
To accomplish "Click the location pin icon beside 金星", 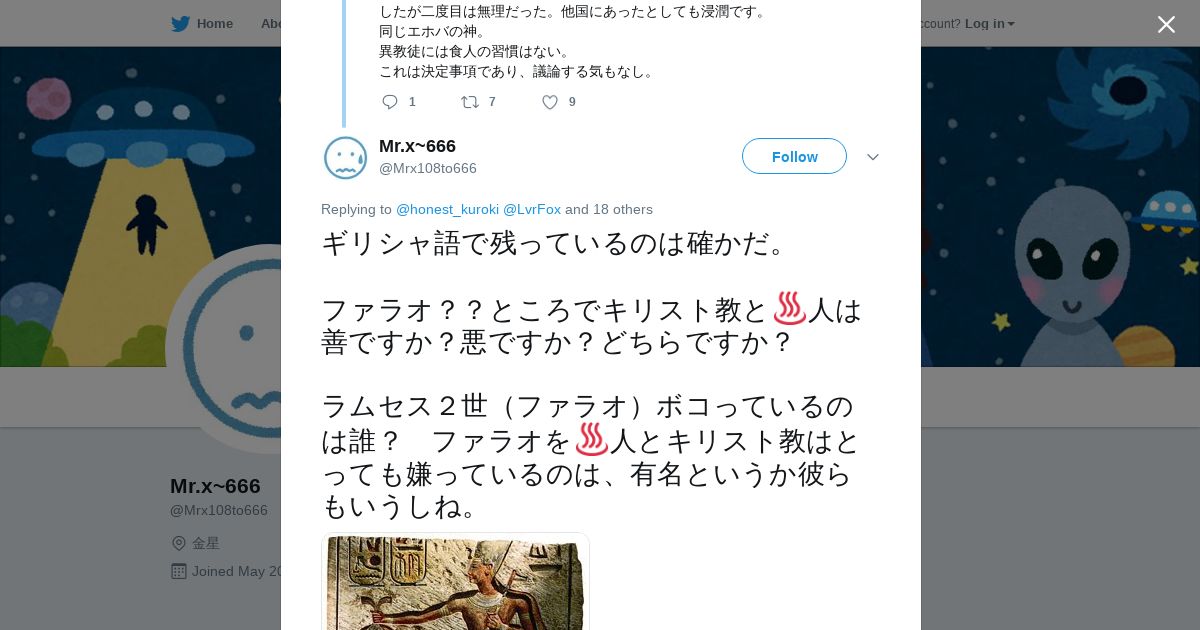I will pyautogui.click(x=179, y=543).
